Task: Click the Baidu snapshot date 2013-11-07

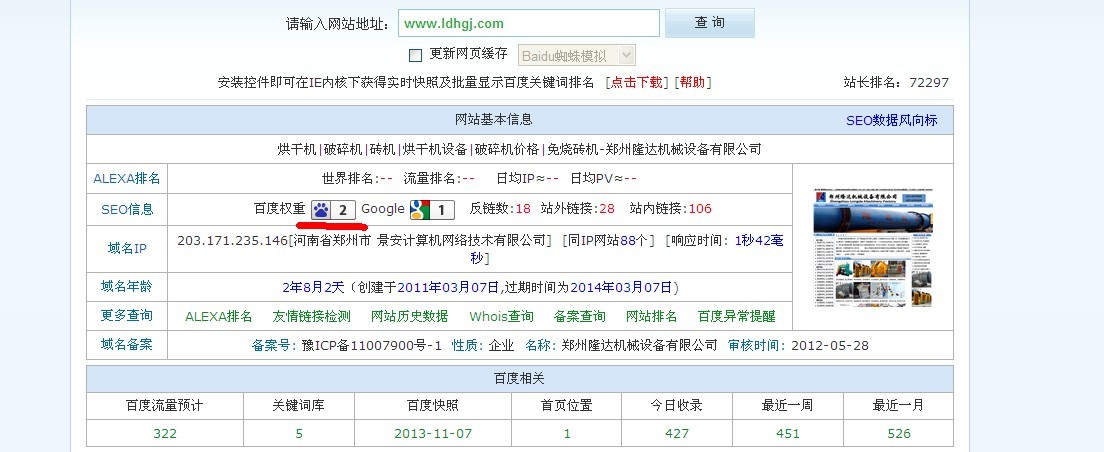Action: (433, 434)
